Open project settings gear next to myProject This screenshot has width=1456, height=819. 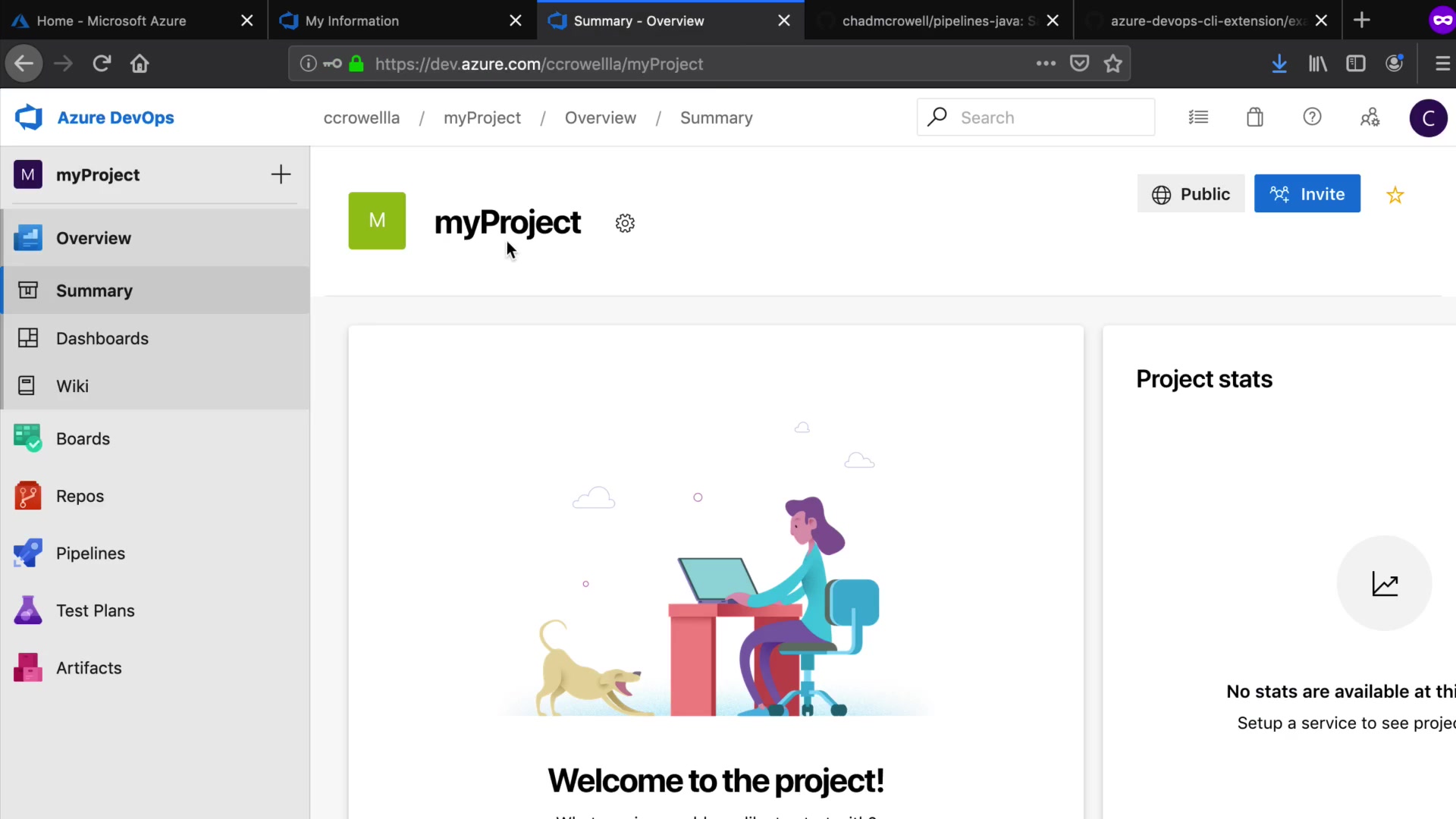pyautogui.click(x=625, y=223)
